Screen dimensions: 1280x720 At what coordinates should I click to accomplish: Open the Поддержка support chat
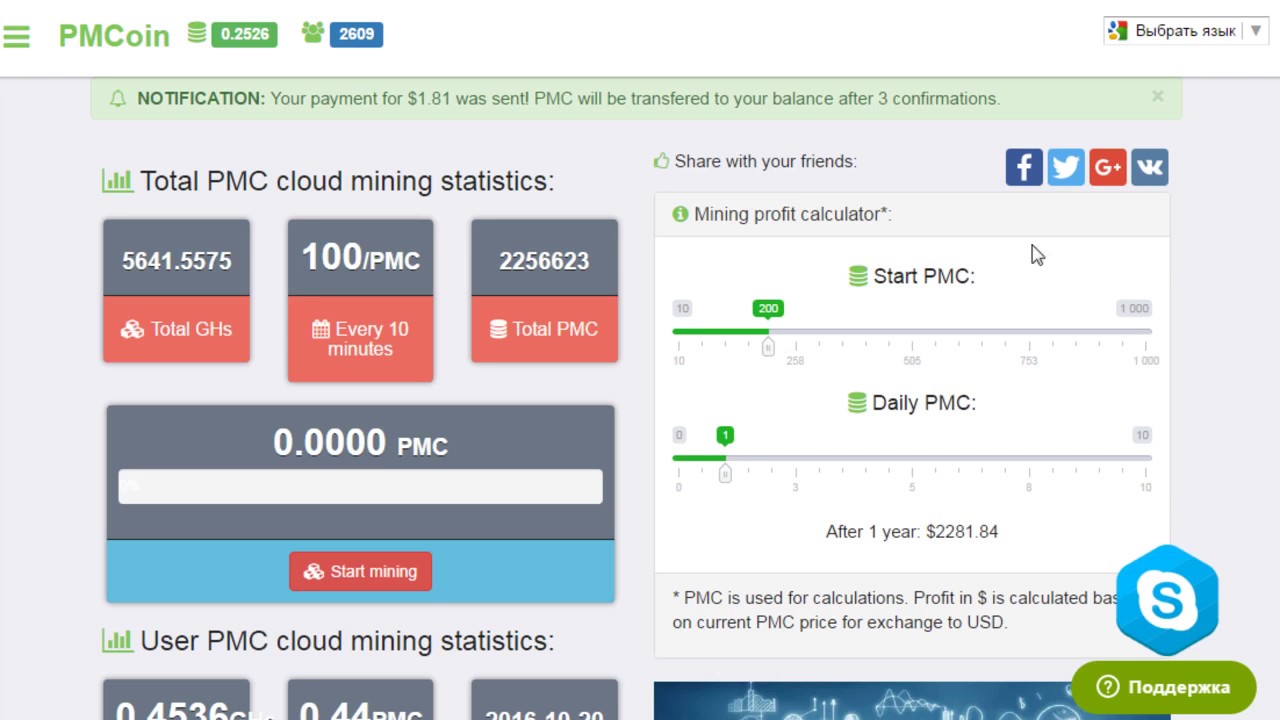click(x=1163, y=687)
